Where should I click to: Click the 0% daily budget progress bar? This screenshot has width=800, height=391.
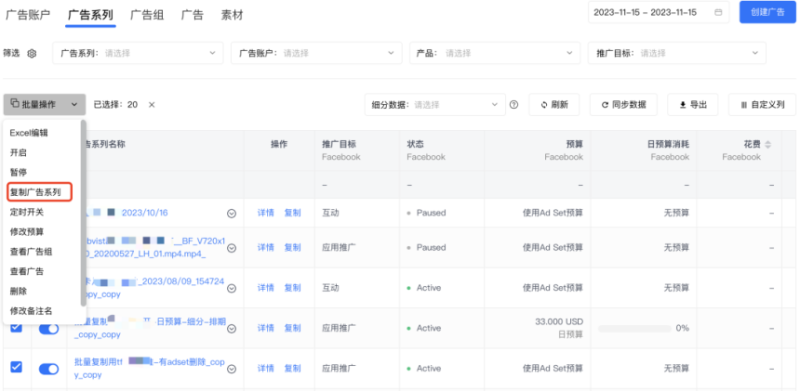point(635,328)
